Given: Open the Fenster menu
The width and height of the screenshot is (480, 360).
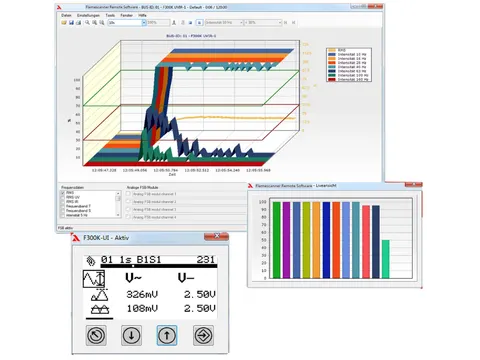Looking at the screenshot, I should point(127,15).
